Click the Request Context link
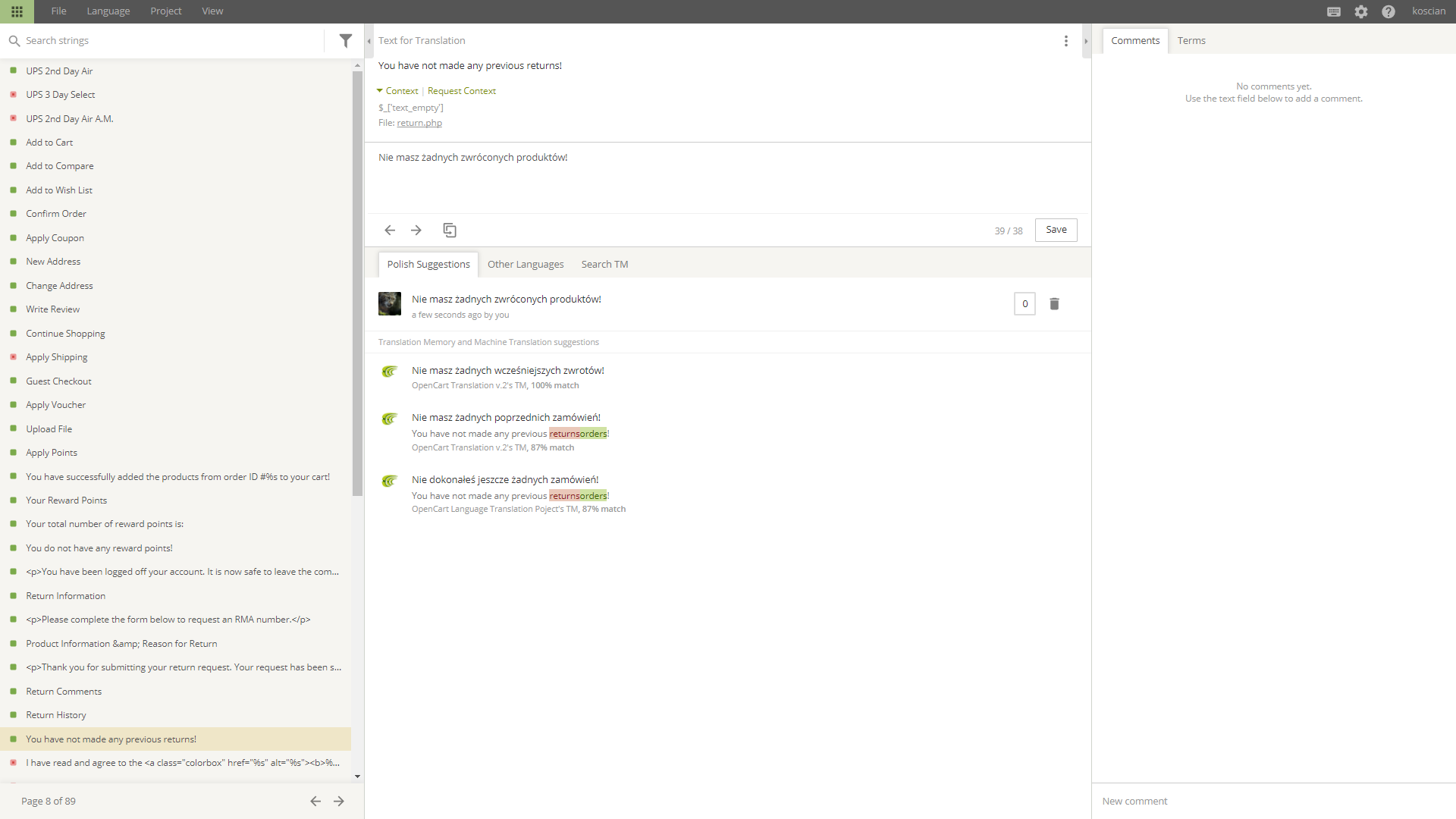Image resolution: width=1456 pixels, height=819 pixels. (x=462, y=91)
